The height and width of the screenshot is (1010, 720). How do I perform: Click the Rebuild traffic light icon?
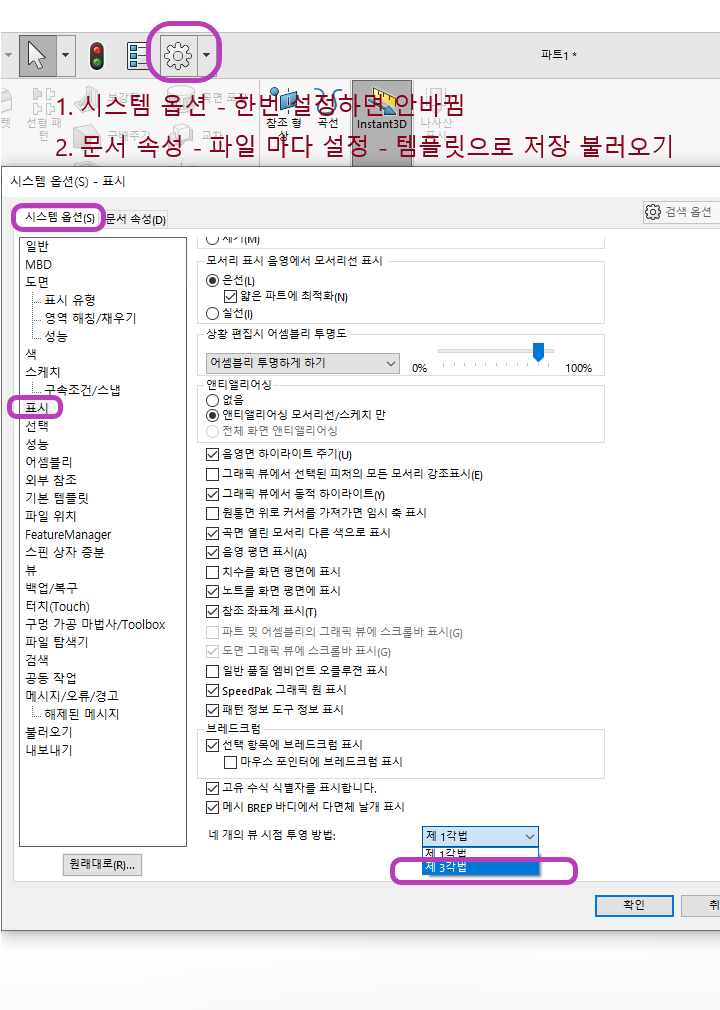97,55
